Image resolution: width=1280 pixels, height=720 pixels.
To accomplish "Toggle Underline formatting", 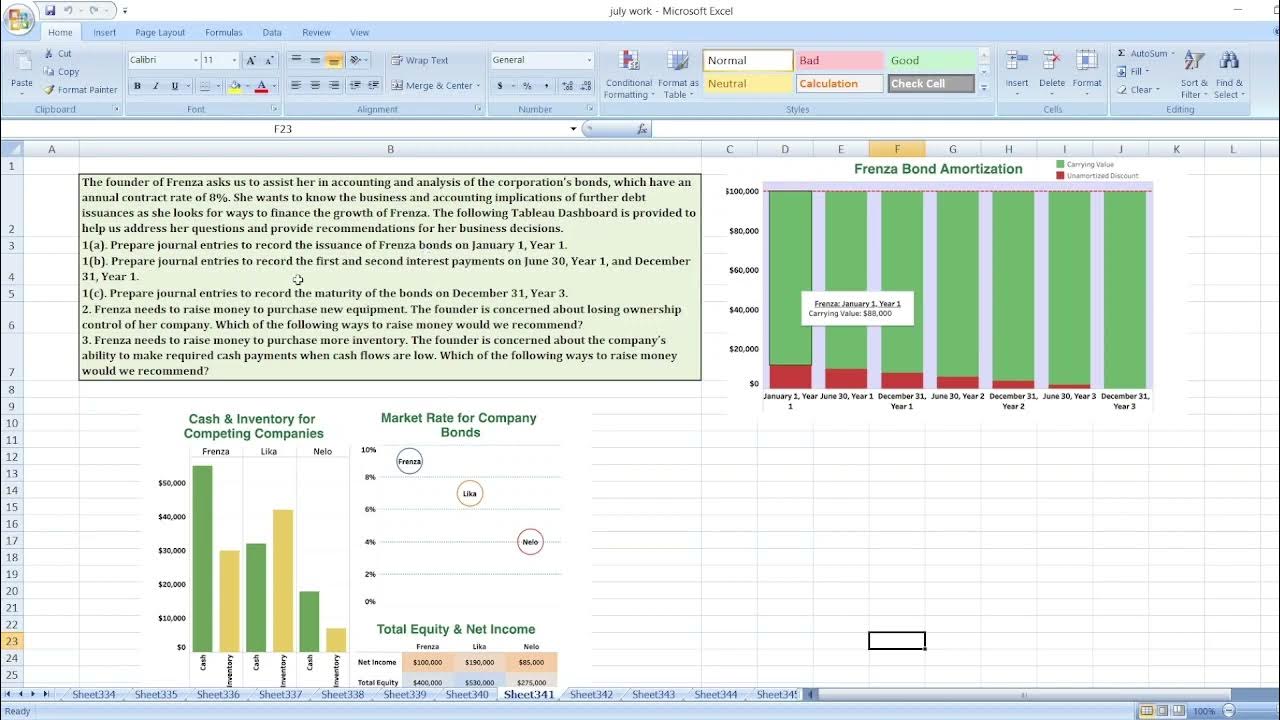I will pos(174,86).
